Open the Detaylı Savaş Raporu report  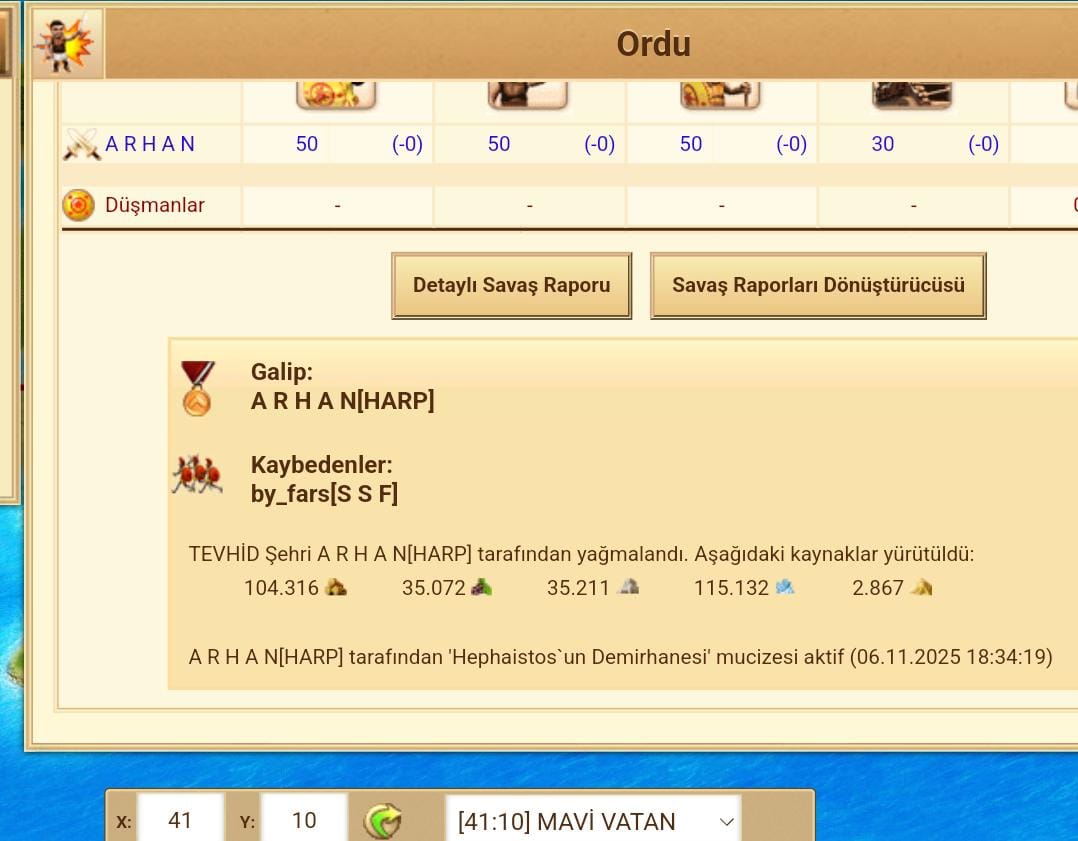(x=512, y=285)
